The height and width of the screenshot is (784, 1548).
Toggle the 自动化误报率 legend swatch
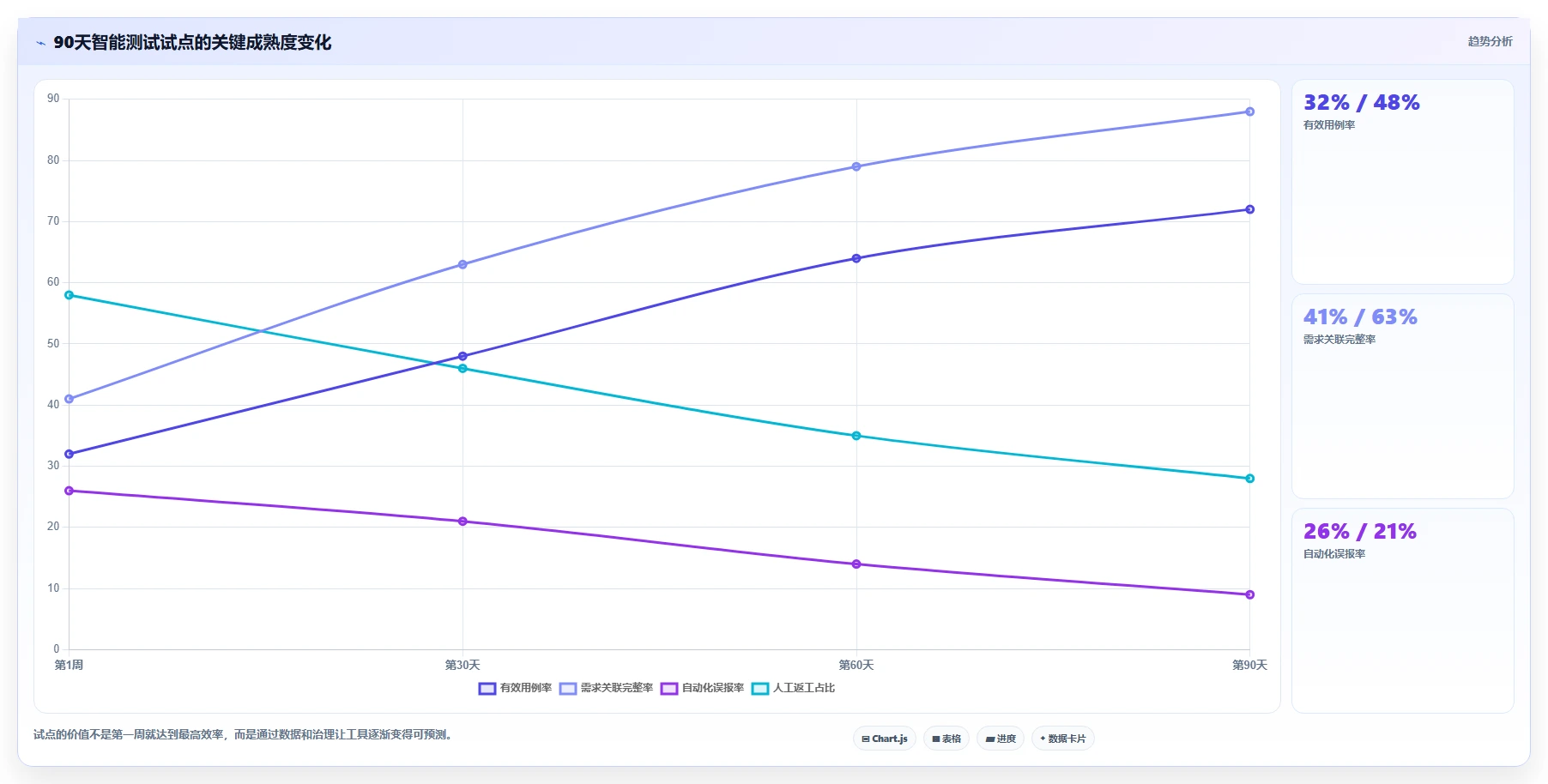(669, 688)
